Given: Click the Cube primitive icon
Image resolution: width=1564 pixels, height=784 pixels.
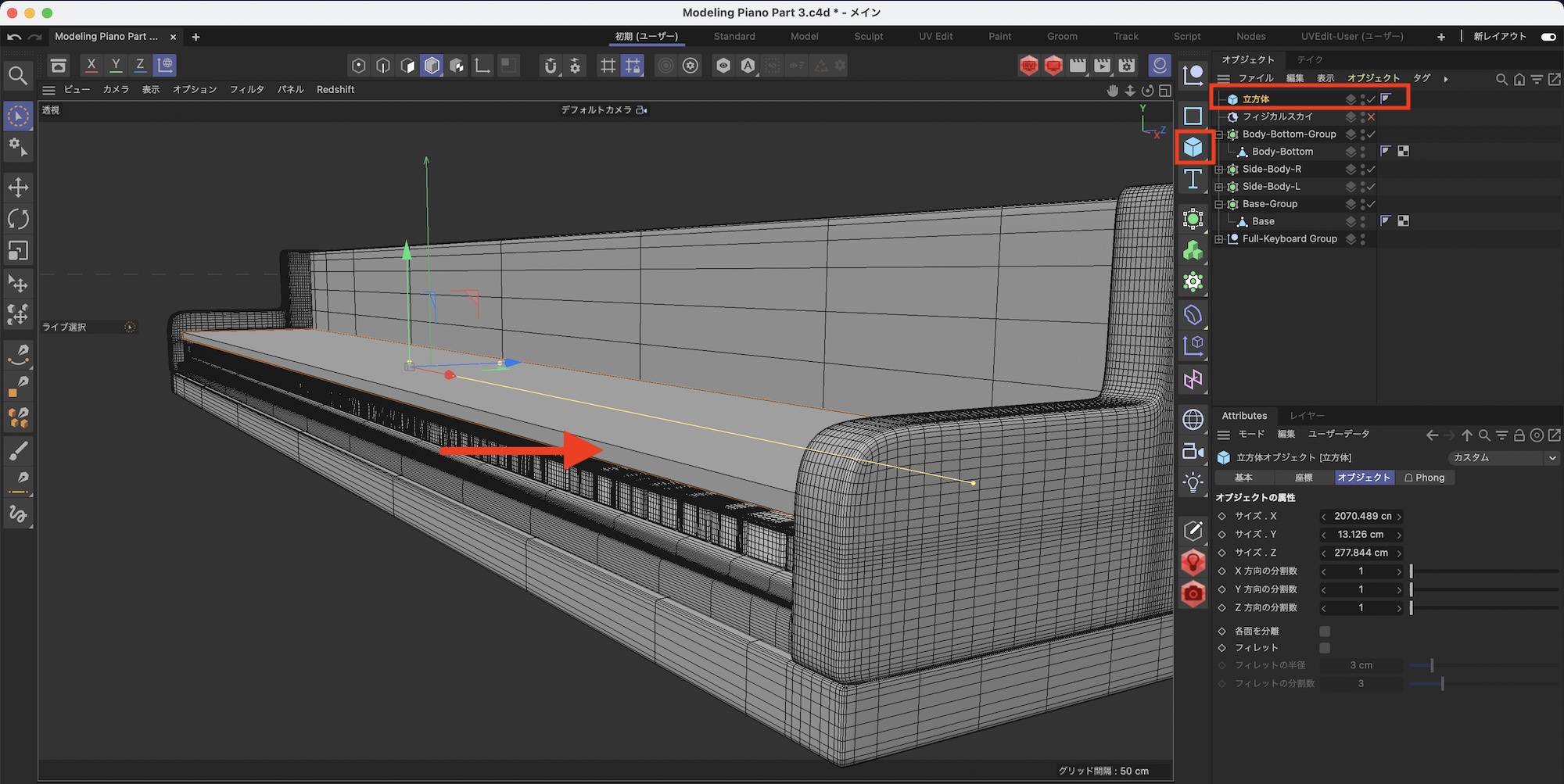Looking at the screenshot, I should tap(1193, 147).
